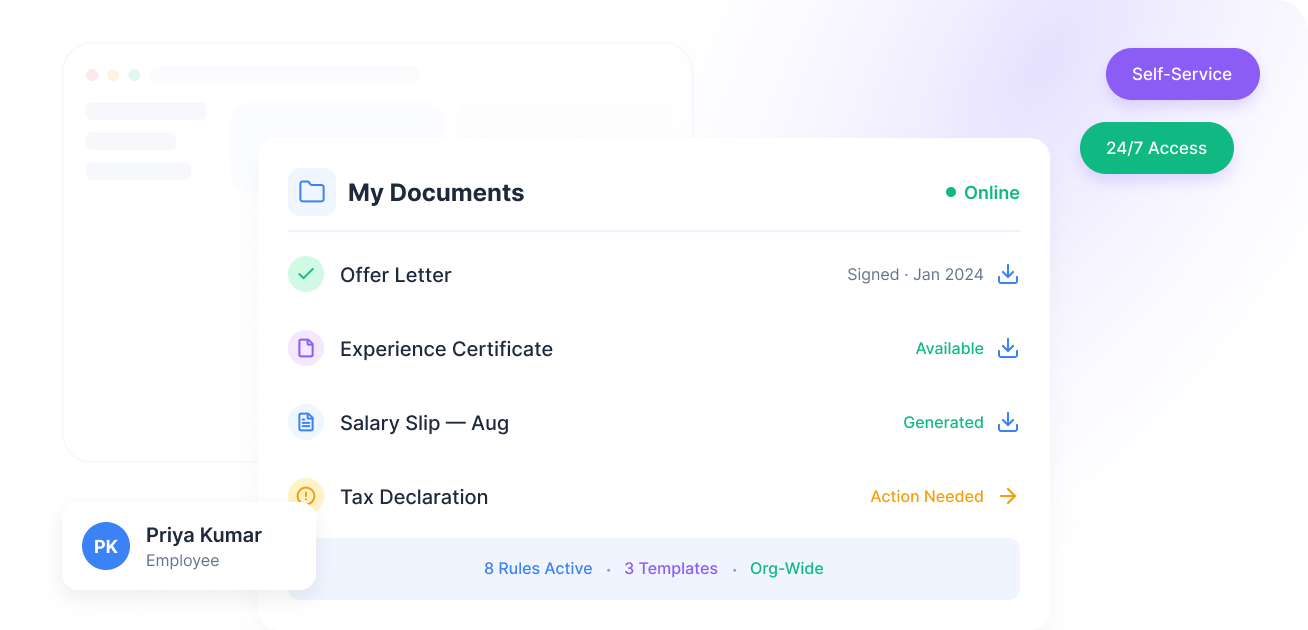Click the My Documents heading
This screenshot has width=1308, height=630.
pos(436,192)
